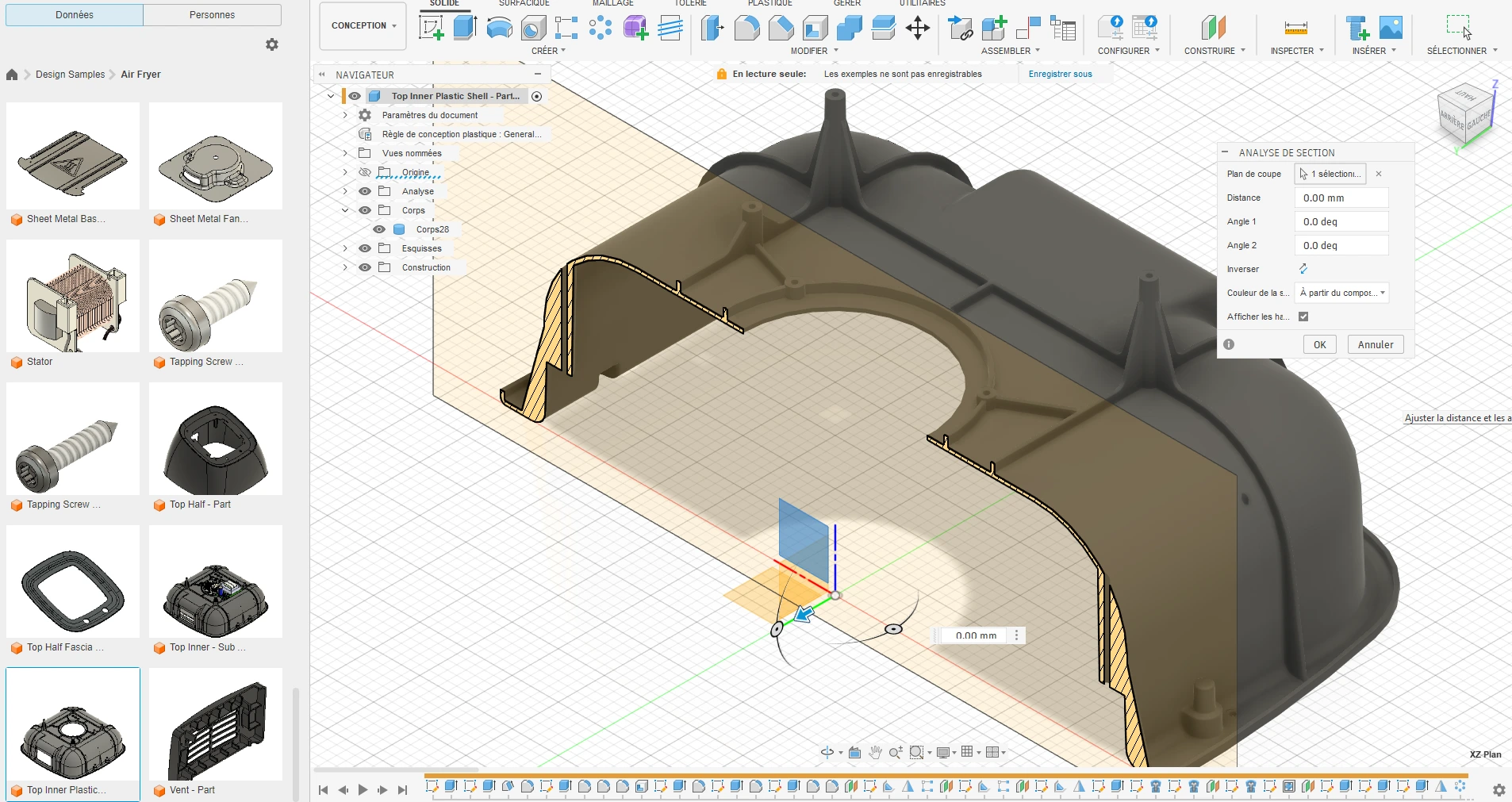
Task: Open the Vent - Part thumbnail
Action: 216,724
